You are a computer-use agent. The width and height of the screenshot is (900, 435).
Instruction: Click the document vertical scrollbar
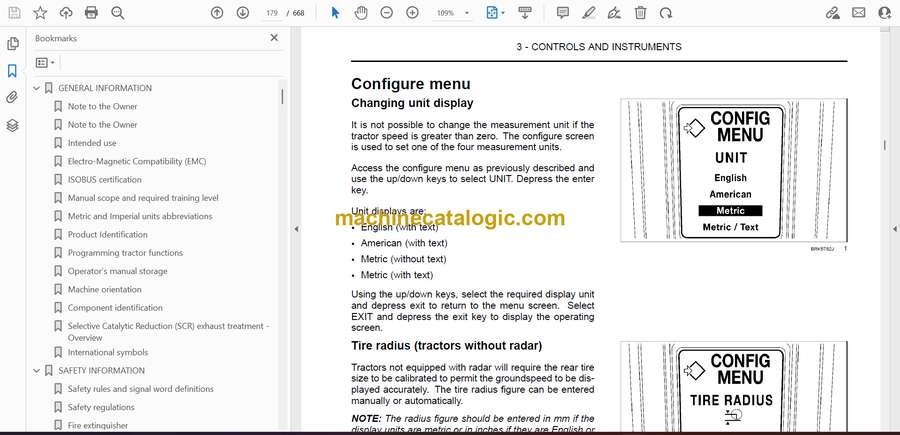coord(885,145)
